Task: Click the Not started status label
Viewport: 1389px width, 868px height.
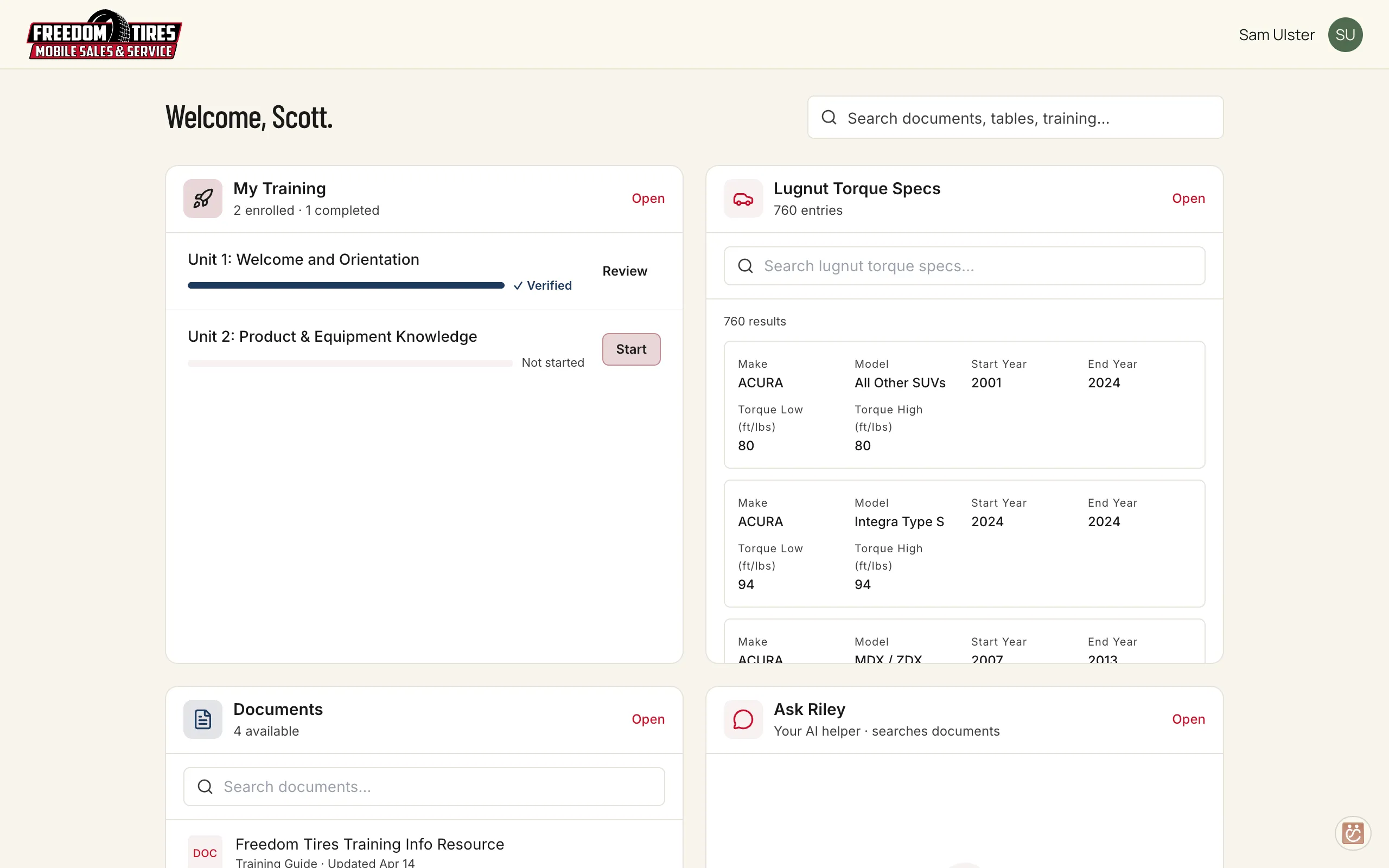Action: 553,363
